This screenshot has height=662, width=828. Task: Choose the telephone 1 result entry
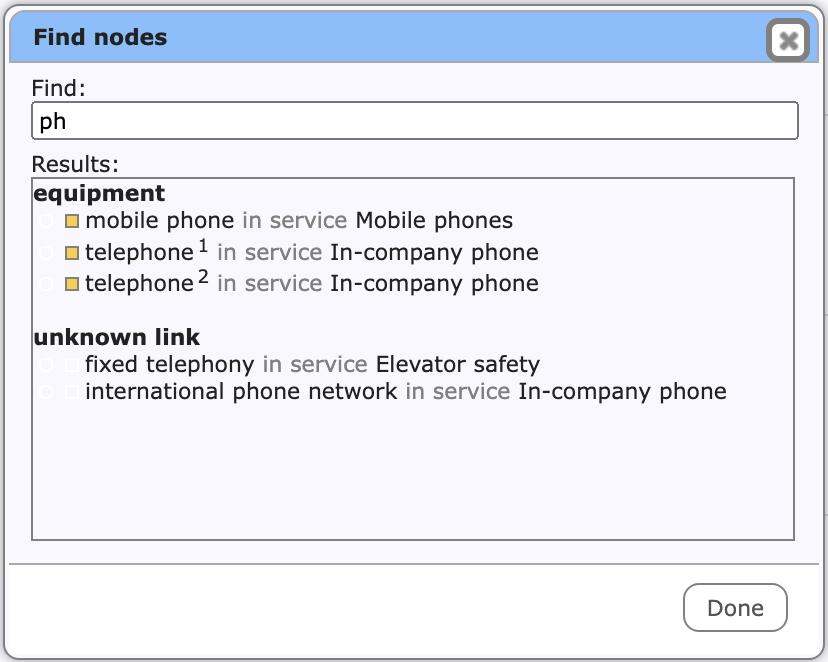[288, 252]
